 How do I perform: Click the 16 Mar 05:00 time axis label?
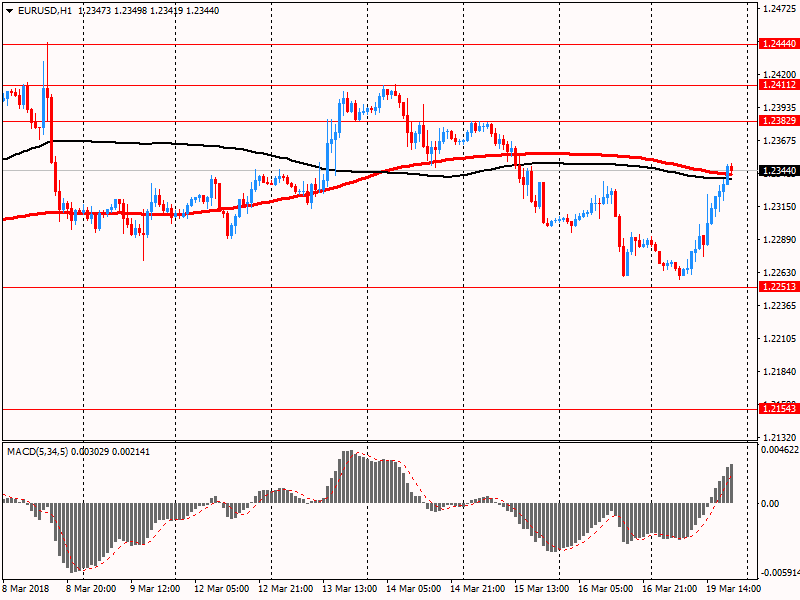click(x=606, y=588)
